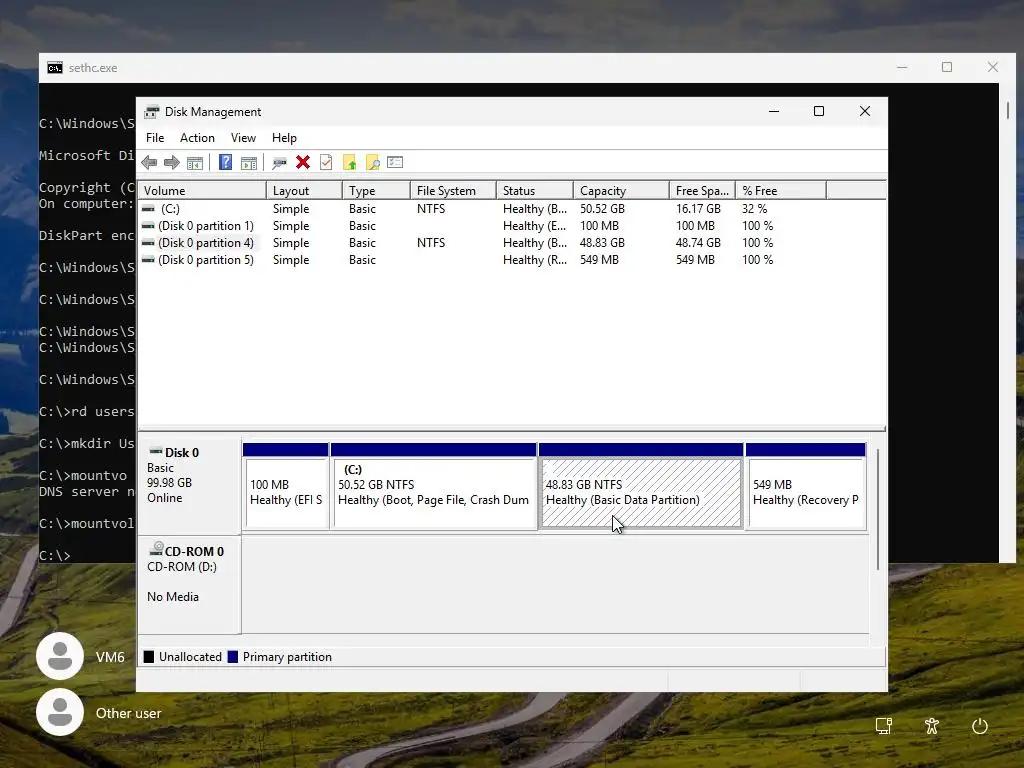This screenshot has width=1024, height=768.
Task: Click the black Unallocated legend swatch
Action: click(x=149, y=657)
